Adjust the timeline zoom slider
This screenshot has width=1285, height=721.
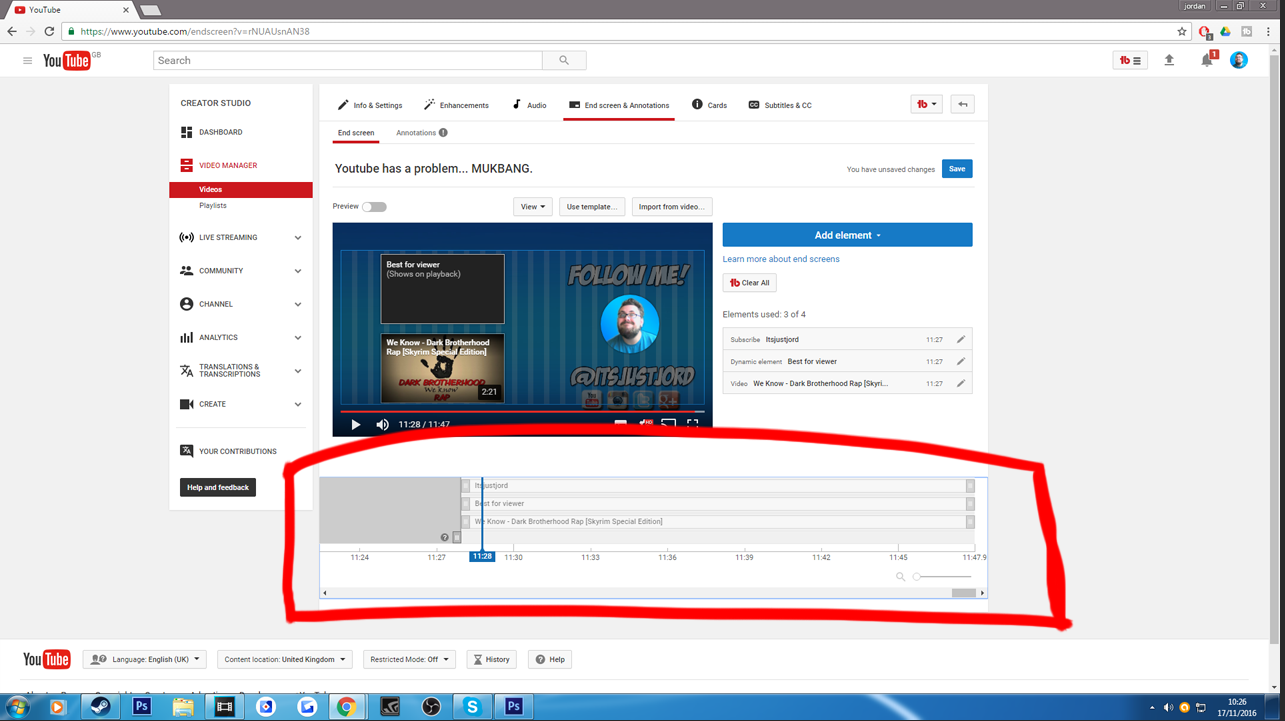(x=942, y=577)
